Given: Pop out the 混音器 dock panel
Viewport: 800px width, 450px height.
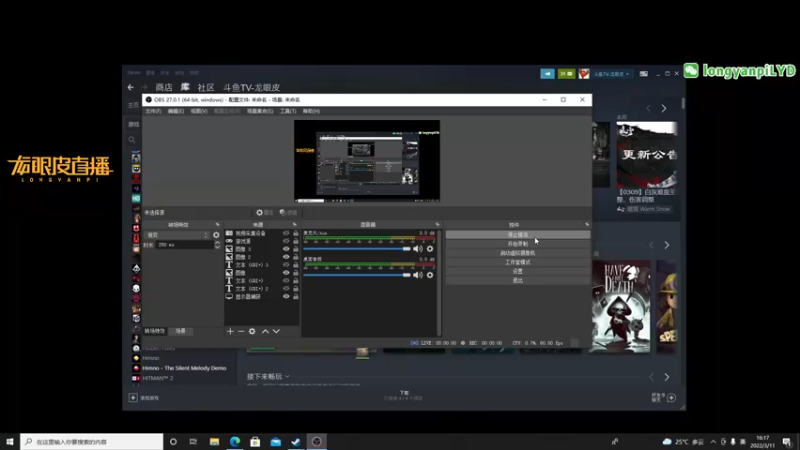Looking at the screenshot, I should 437,224.
